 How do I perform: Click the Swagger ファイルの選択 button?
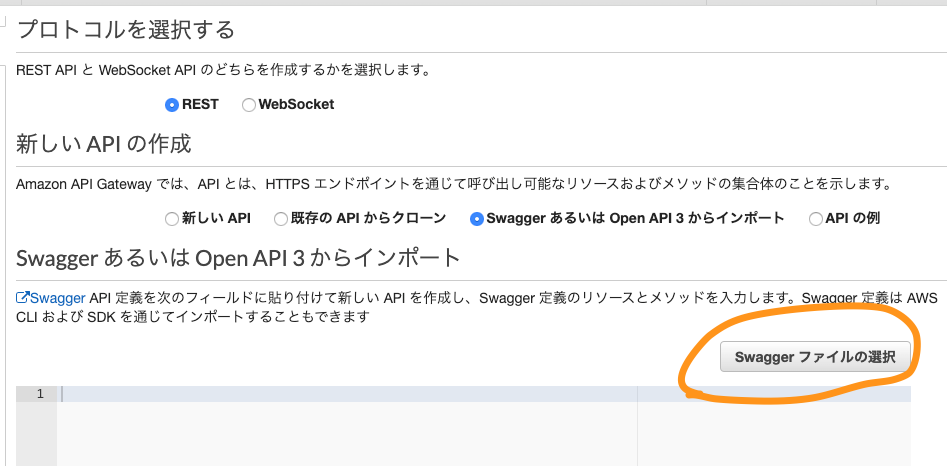click(815, 357)
